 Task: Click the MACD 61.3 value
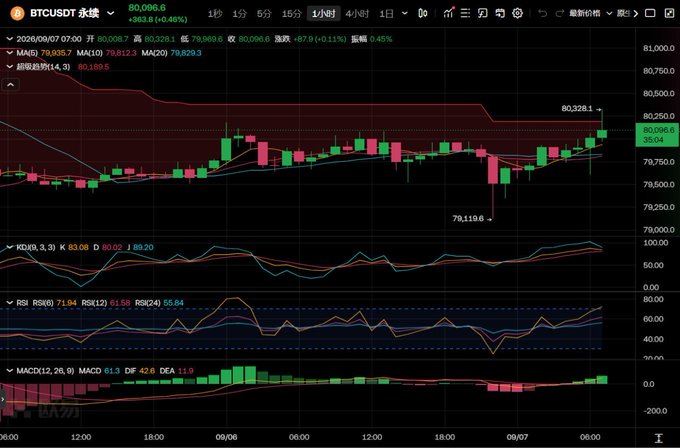pyautogui.click(x=112, y=371)
